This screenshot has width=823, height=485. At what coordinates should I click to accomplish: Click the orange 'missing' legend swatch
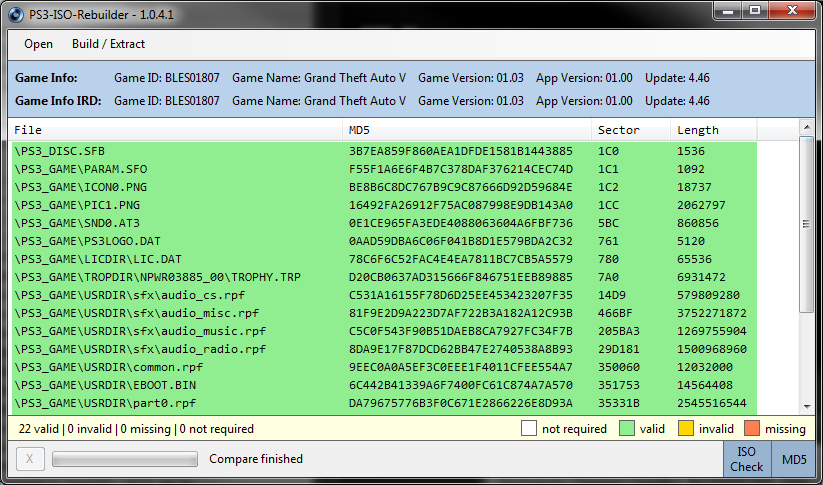[754, 429]
